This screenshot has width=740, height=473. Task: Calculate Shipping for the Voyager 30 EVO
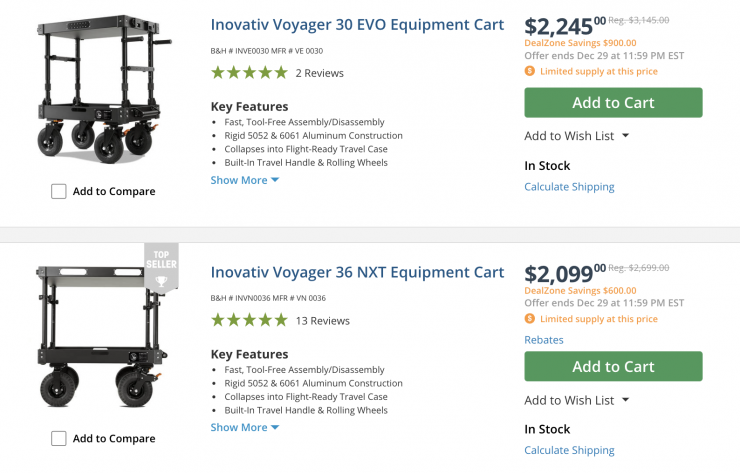click(x=569, y=187)
